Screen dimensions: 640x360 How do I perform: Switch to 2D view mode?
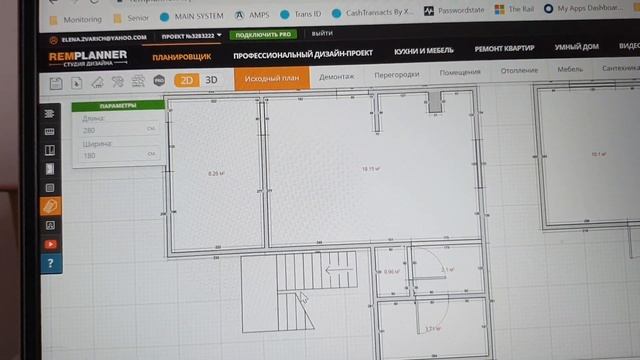tap(187, 80)
